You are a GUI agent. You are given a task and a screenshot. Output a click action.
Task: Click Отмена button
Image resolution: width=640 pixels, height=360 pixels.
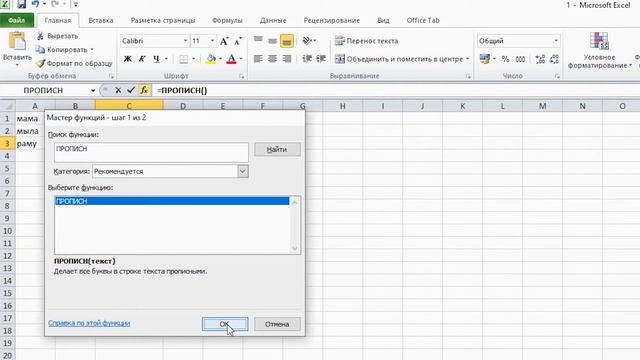tap(277, 324)
